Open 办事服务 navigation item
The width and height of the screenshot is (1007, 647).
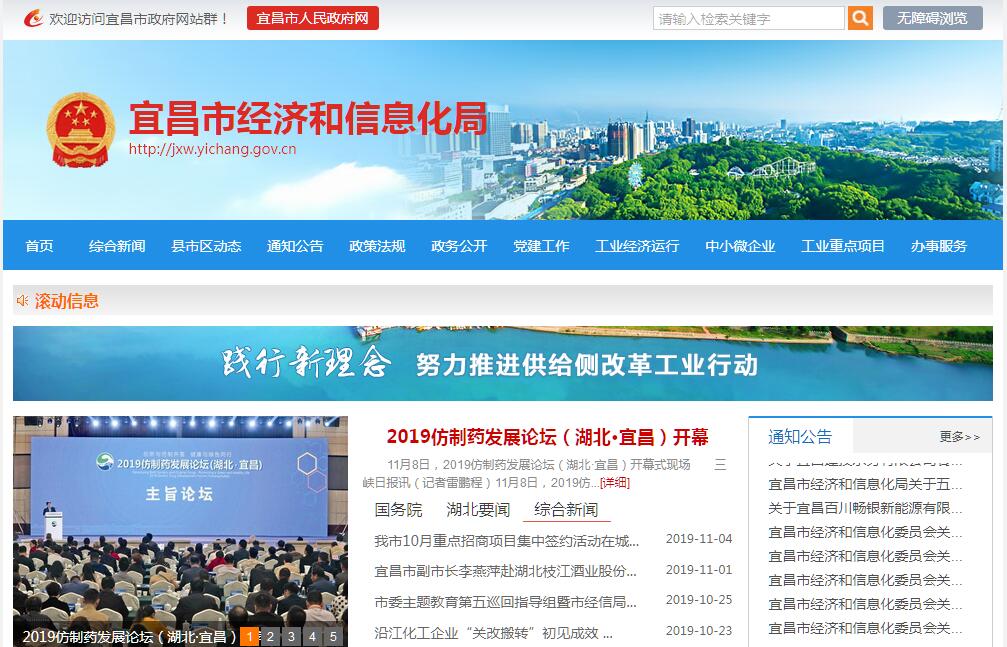point(939,246)
